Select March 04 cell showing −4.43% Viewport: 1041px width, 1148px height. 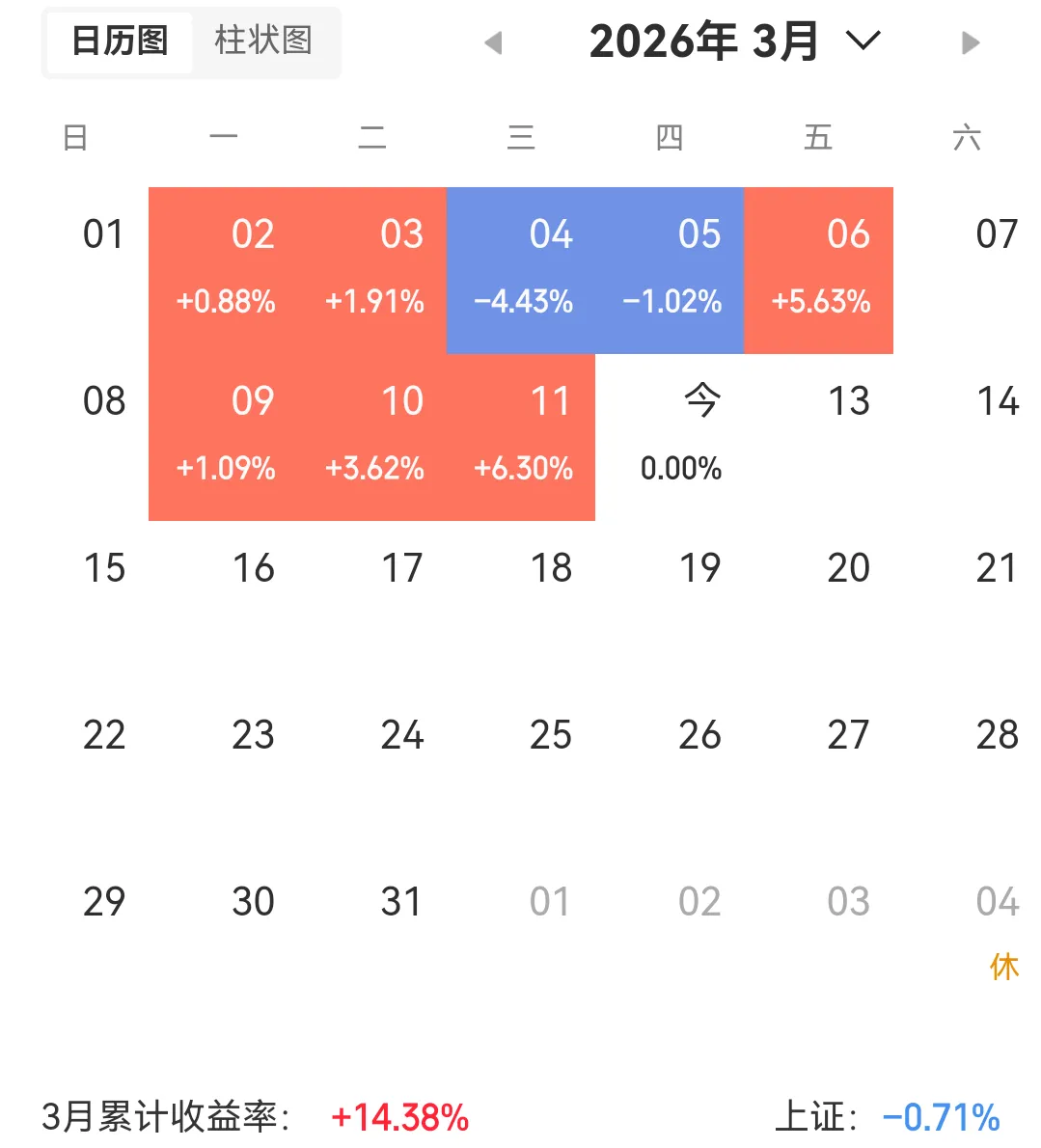[521, 270]
